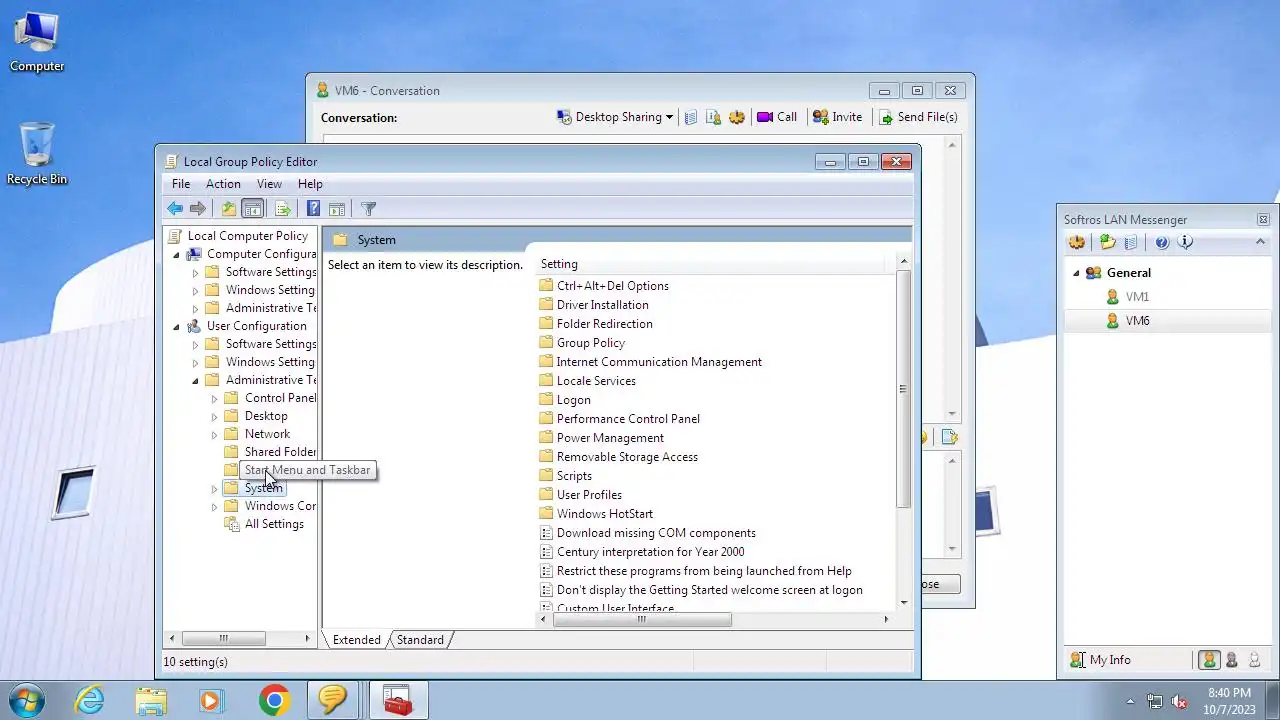Click the away status icon in Softros bottom bar
Screen dimensions: 1280x720
coord(1231,660)
